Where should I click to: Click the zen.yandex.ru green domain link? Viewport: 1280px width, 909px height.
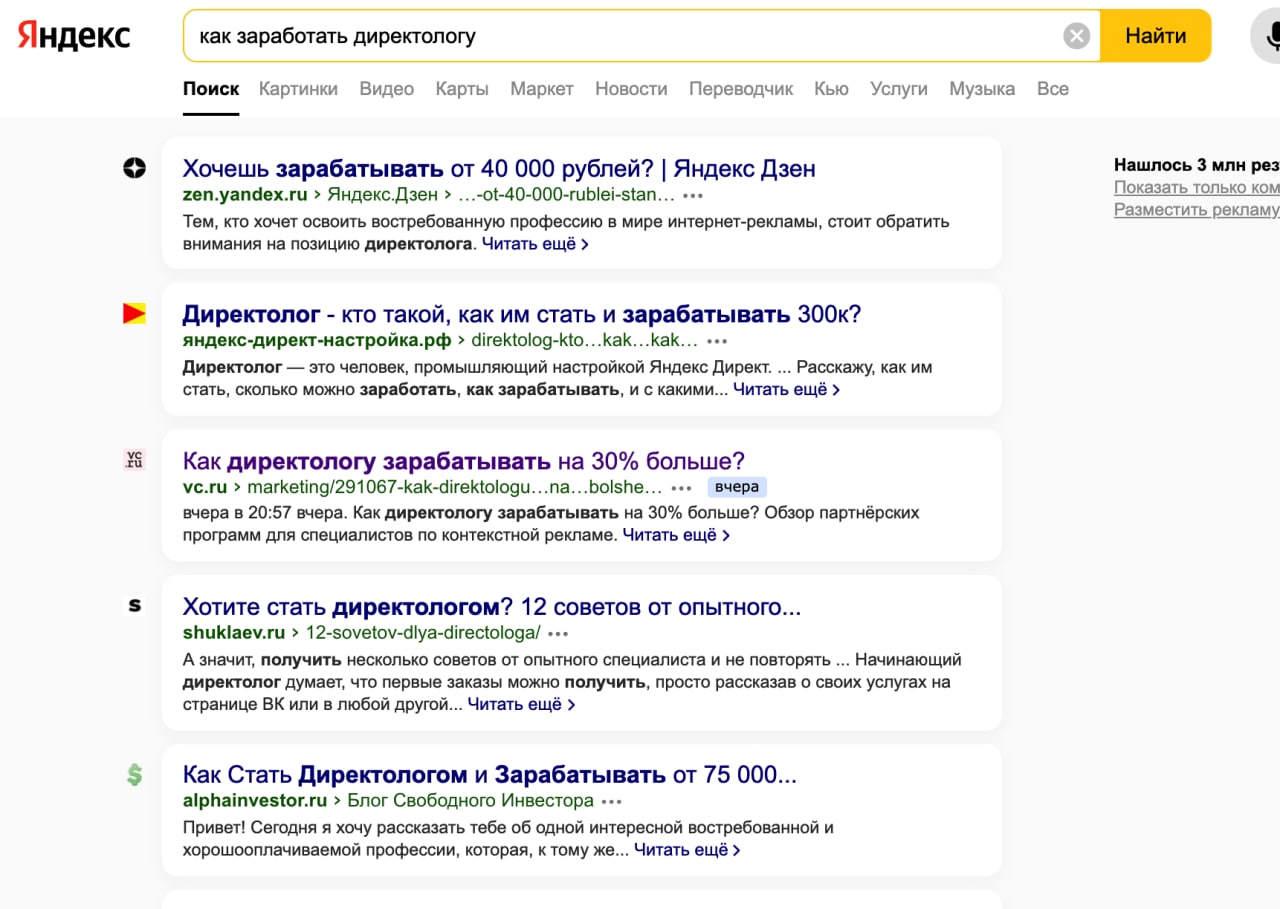point(245,195)
